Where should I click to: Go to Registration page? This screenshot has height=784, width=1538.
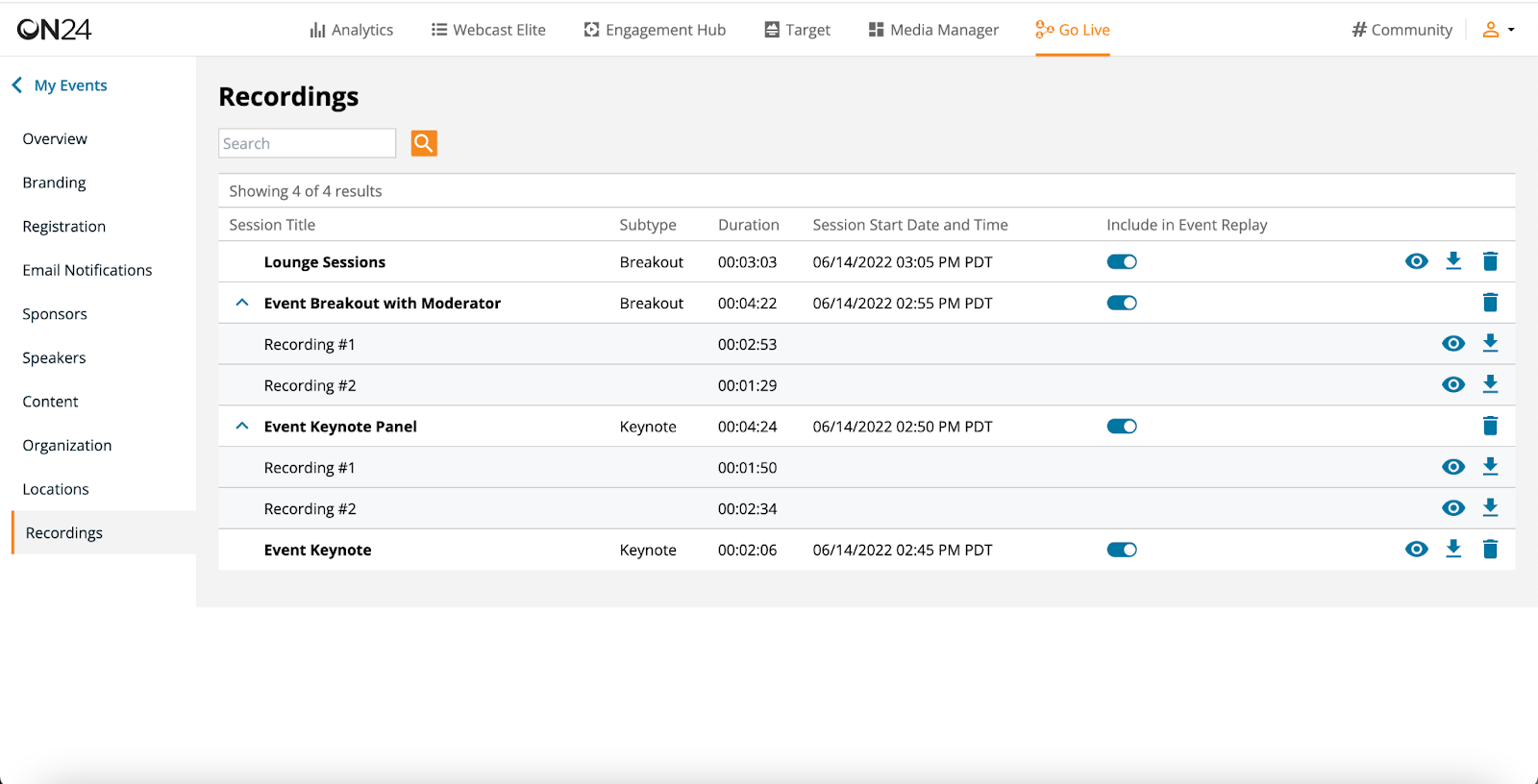click(64, 227)
